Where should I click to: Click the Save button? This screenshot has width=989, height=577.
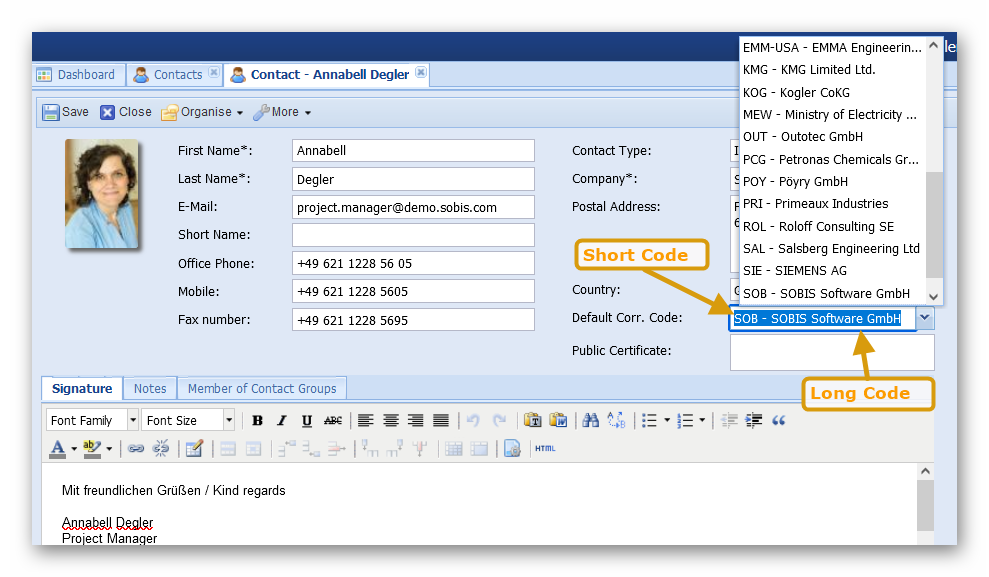[x=65, y=112]
